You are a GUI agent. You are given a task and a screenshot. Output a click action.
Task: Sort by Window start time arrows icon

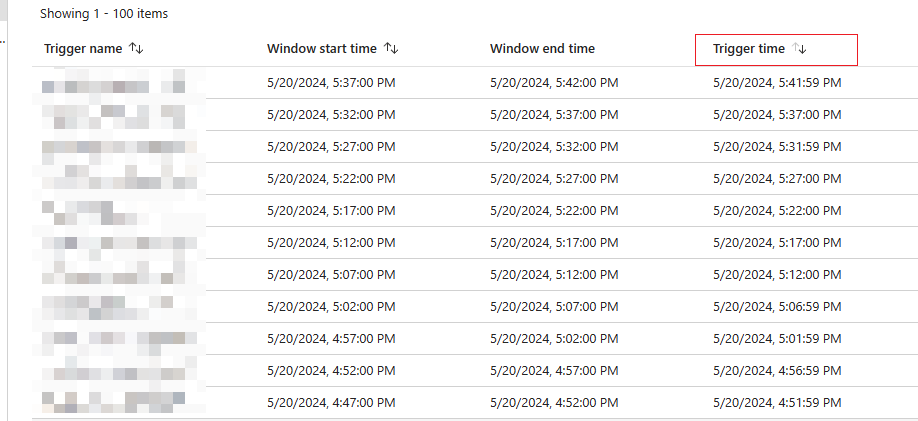pyautogui.click(x=391, y=49)
